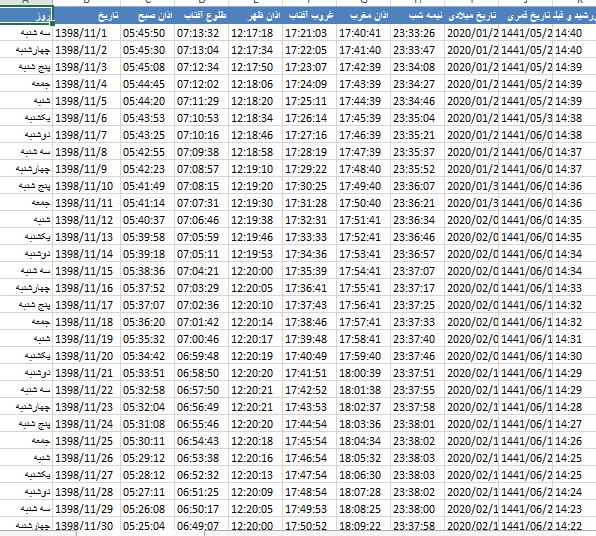Select the 'تاریخ' header cell
The image size is (596, 536).
[87, 16]
